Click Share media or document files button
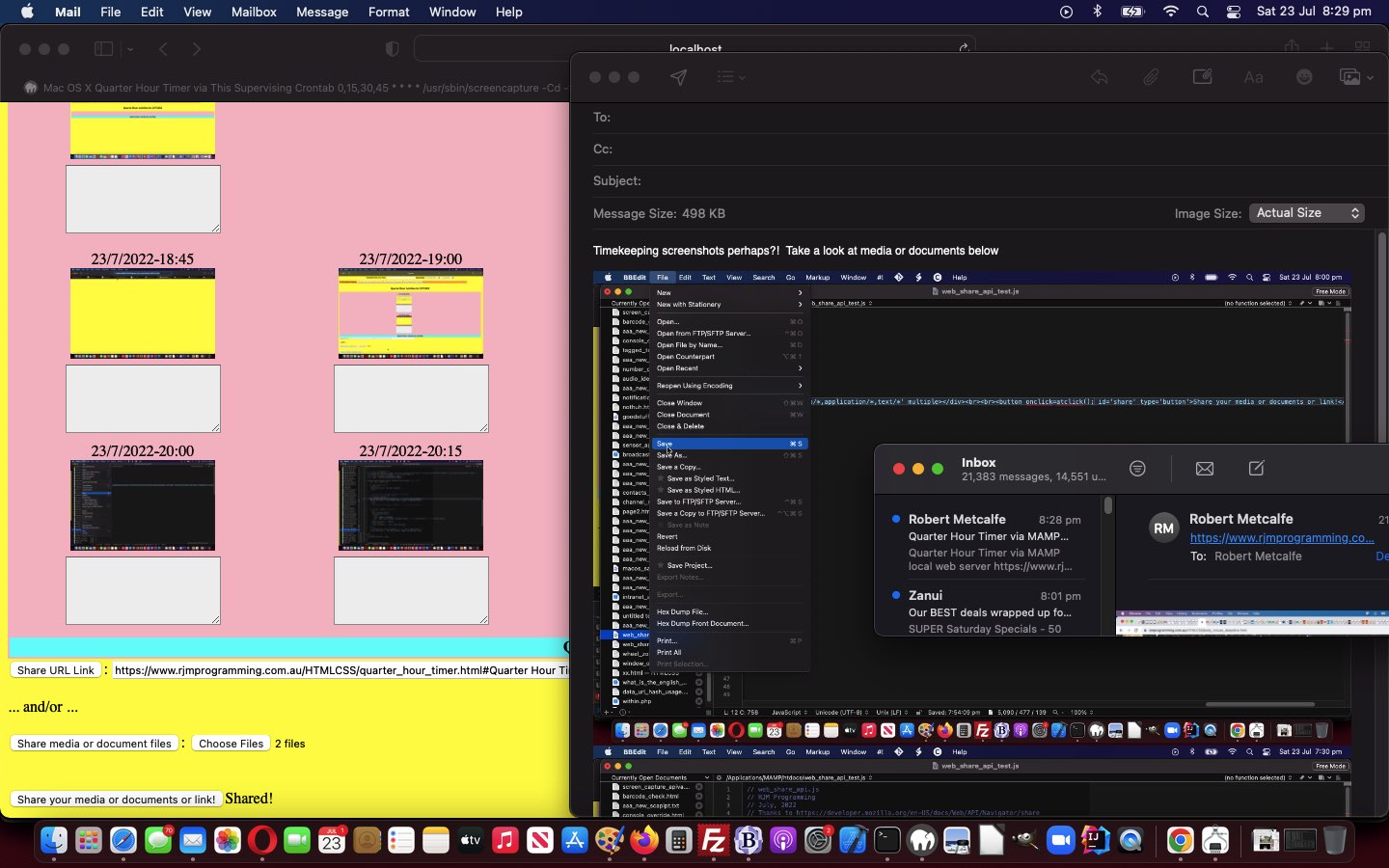This screenshot has width=1389, height=868. pos(95,744)
